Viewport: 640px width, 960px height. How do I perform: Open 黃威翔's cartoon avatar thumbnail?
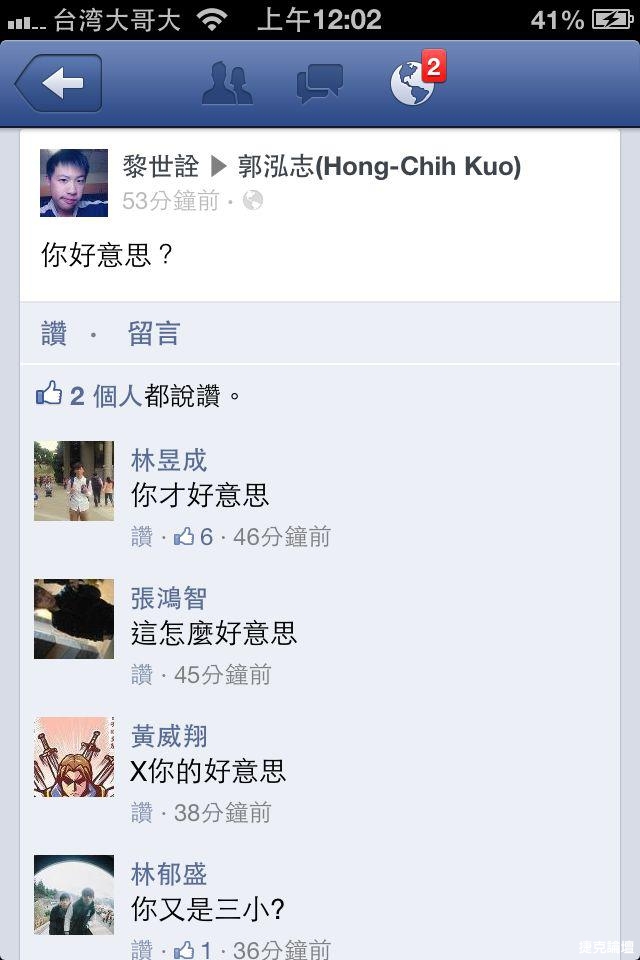tap(74, 757)
